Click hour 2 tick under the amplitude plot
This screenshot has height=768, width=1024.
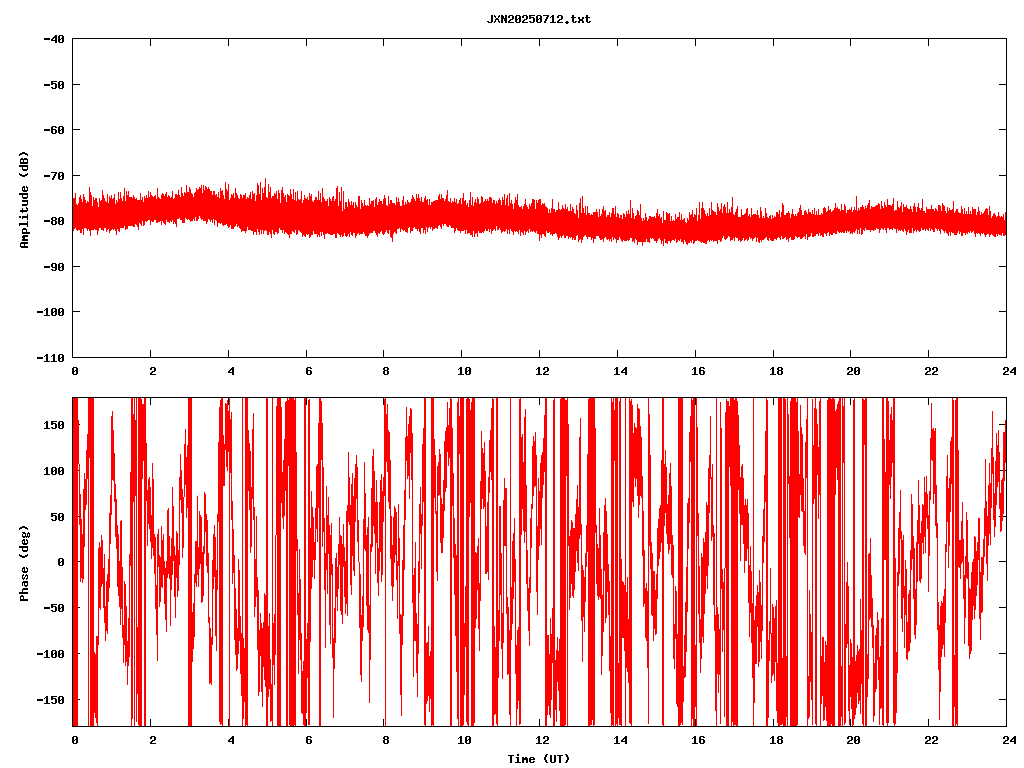pos(153,372)
